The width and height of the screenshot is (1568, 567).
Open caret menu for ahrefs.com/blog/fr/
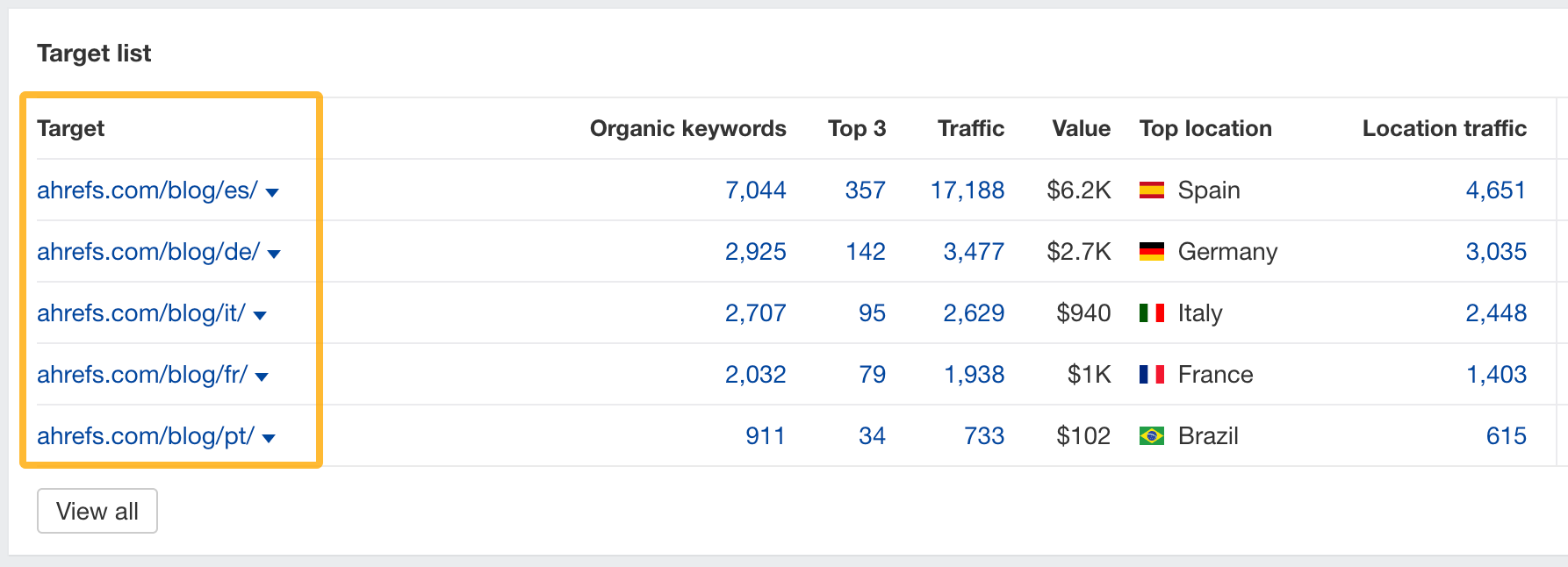(x=262, y=377)
